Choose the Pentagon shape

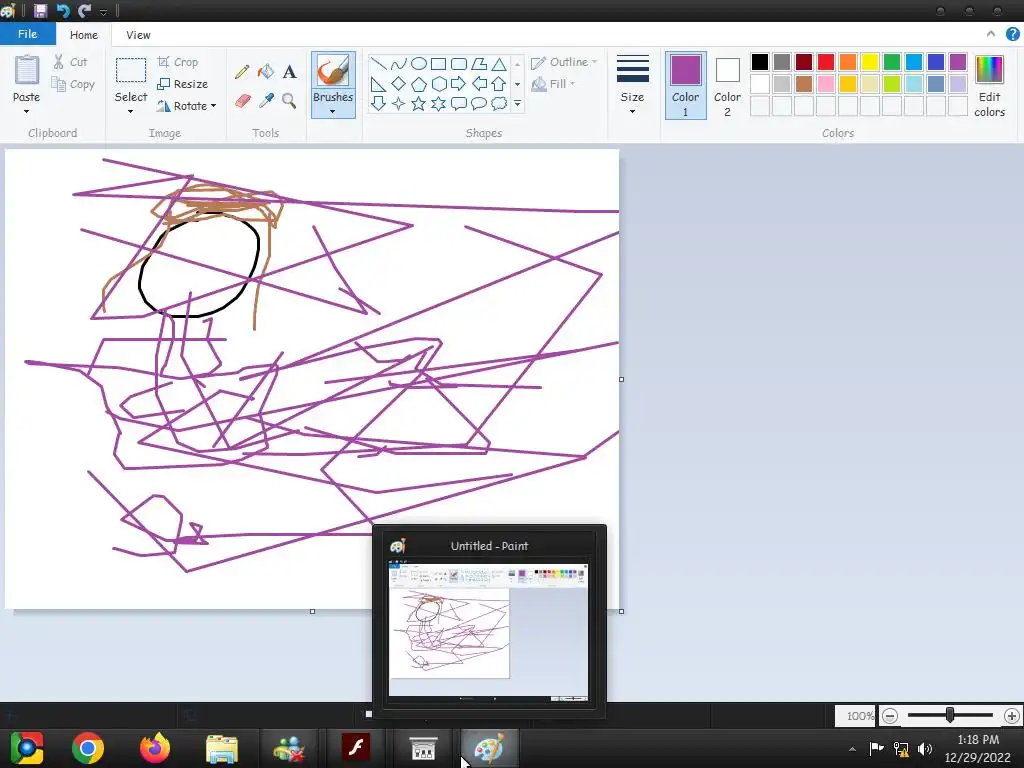[419, 84]
